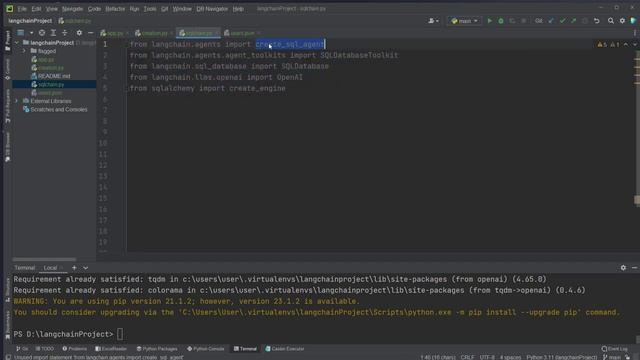Open Search Everywhere magnifier icon

[x=611, y=21]
